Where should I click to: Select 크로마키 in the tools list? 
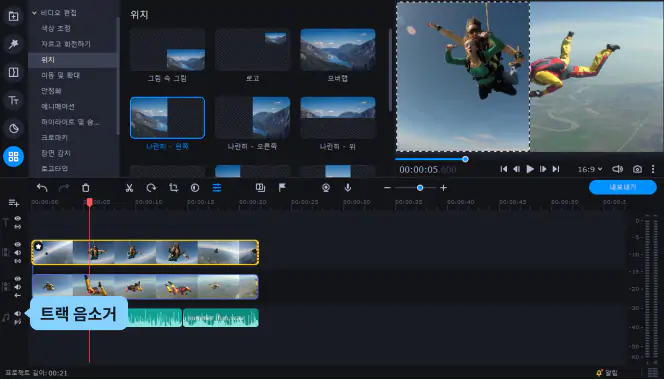[54, 138]
